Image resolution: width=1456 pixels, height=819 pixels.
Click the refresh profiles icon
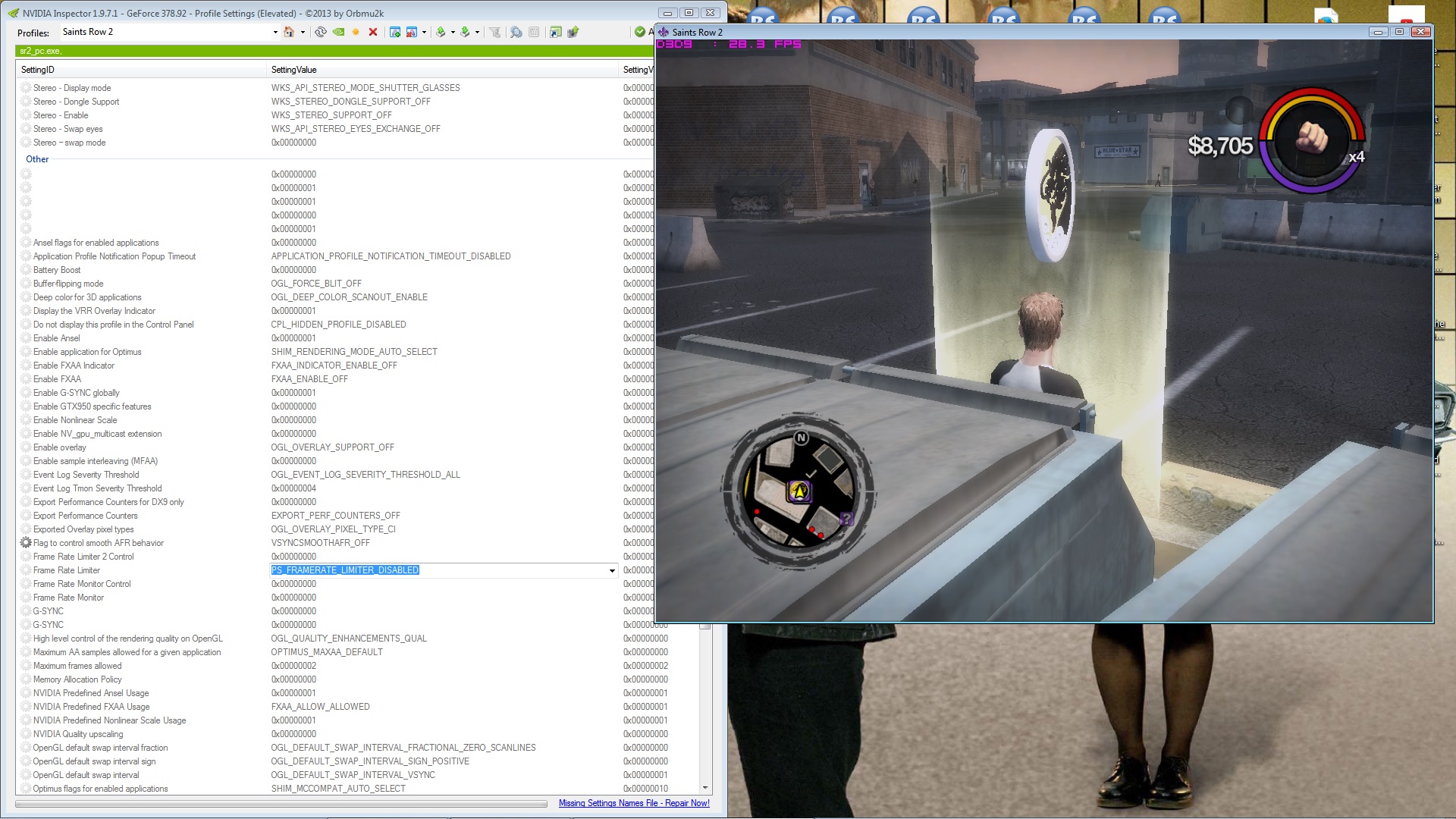(x=321, y=32)
